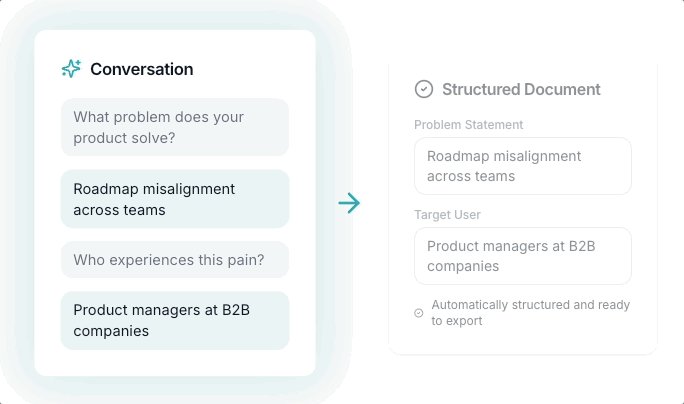Viewport: 684px width, 404px height.
Task: Click the "Who experiences this pain?" question bubble
Action: (x=175, y=260)
